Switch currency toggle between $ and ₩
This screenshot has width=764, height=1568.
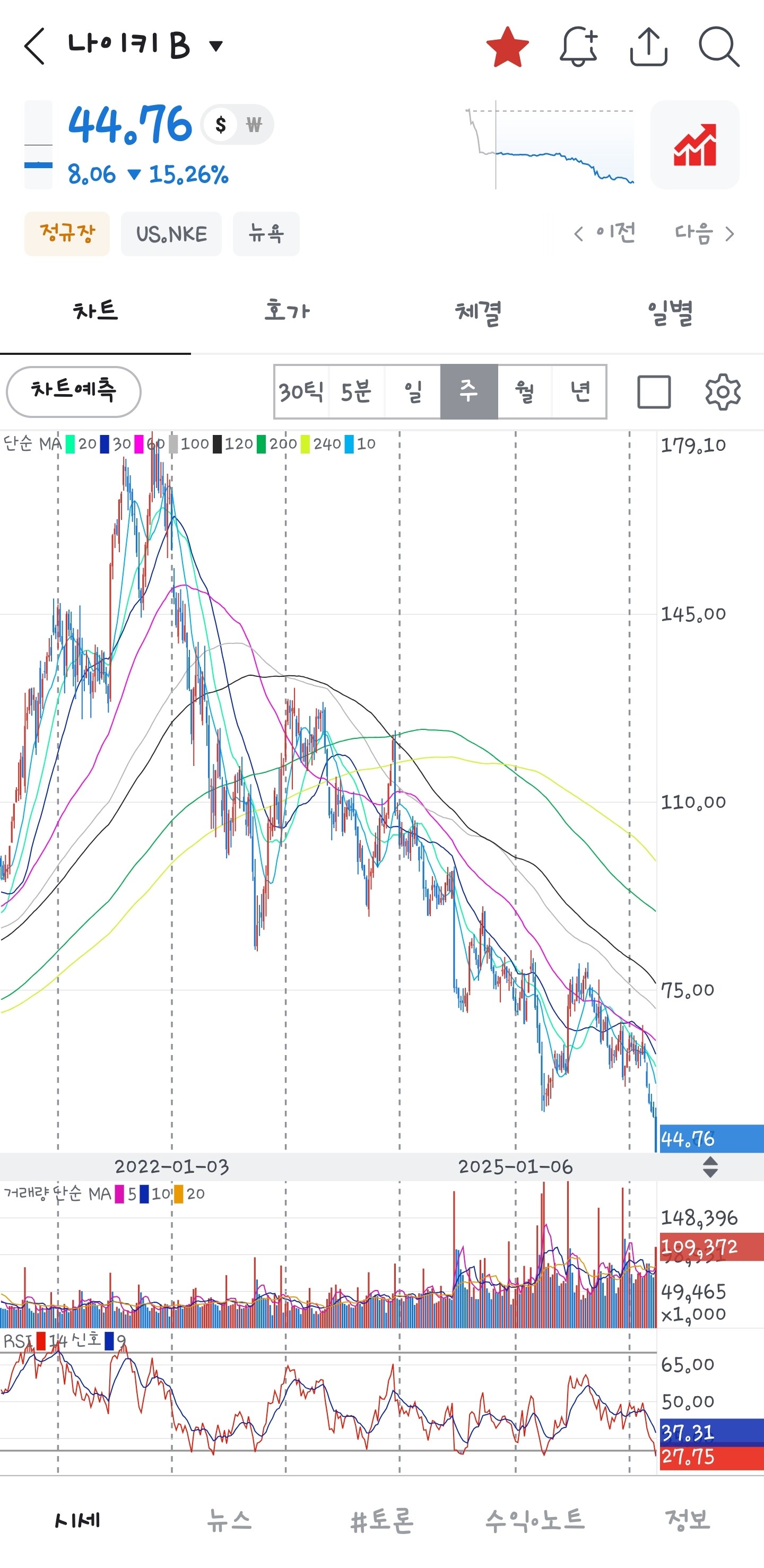click(x=237, y=125)
